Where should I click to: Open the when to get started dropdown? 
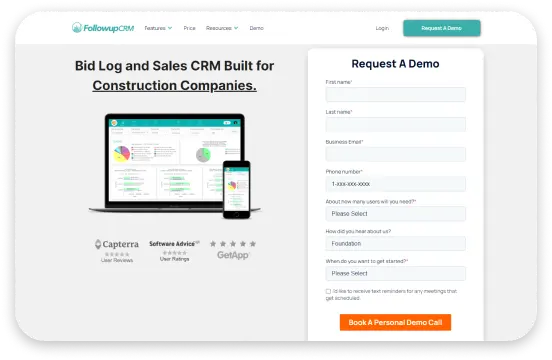click(396, 273)
